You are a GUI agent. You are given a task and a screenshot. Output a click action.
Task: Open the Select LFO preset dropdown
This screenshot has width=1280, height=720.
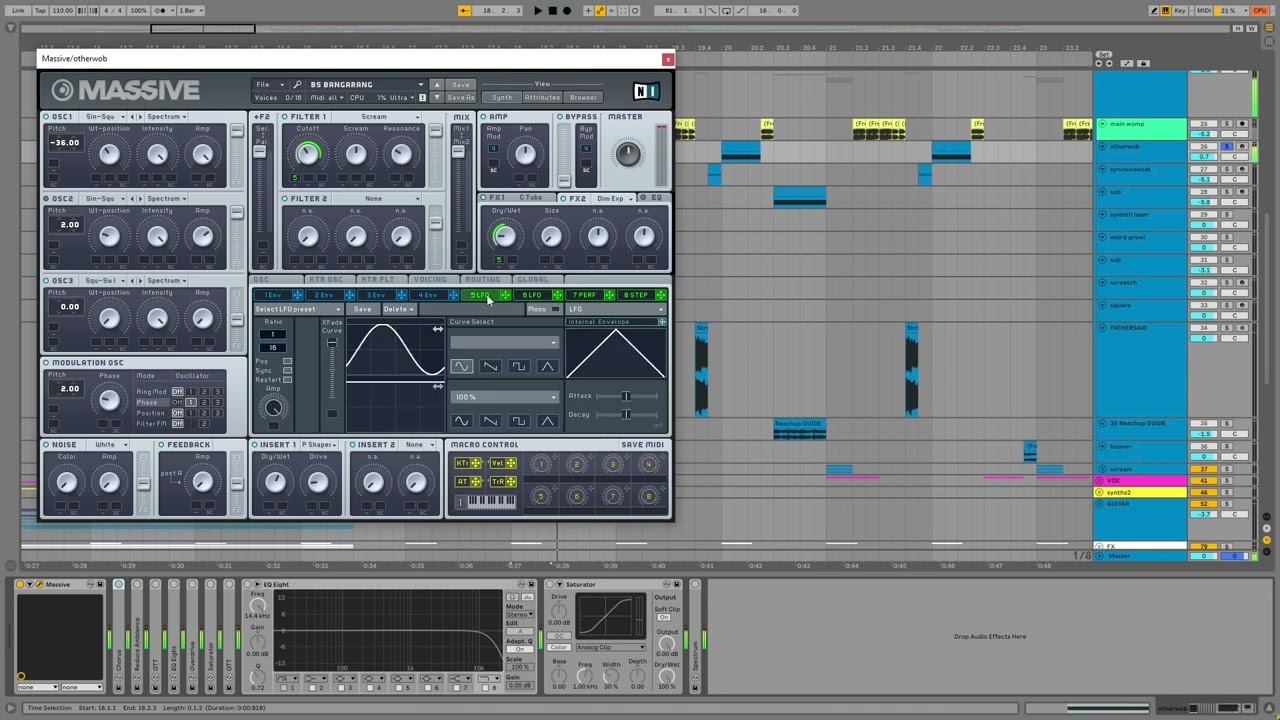point(298,309)
